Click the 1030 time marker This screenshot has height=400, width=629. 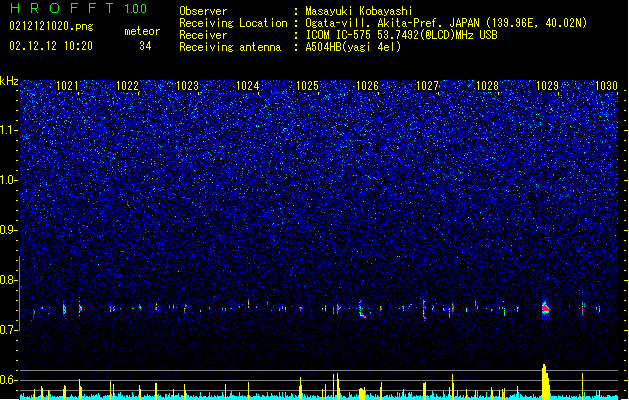pyautogui.click(x=606, y=86)
